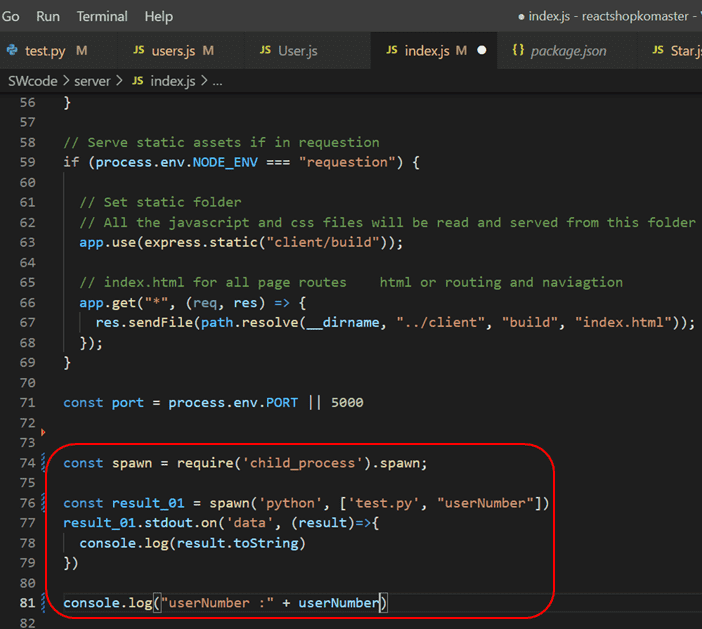Open the breadcrumb ellipsis symbol list

[x=218, y=80]
